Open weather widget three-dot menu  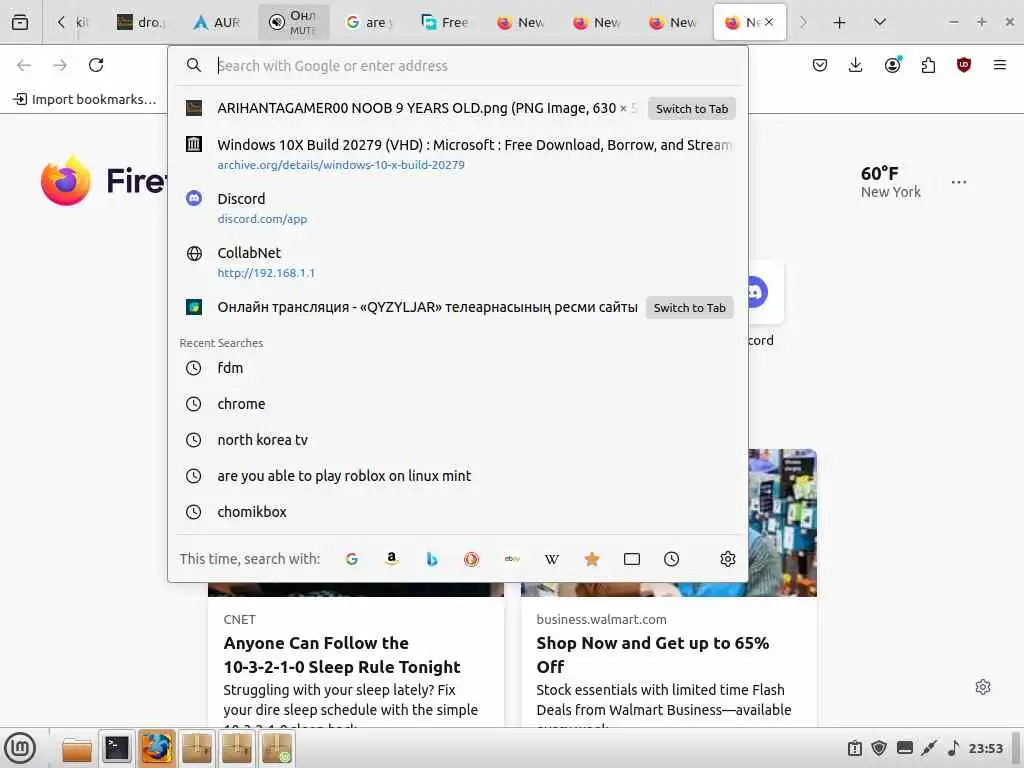pyautogui.click(x=959, y=182)
